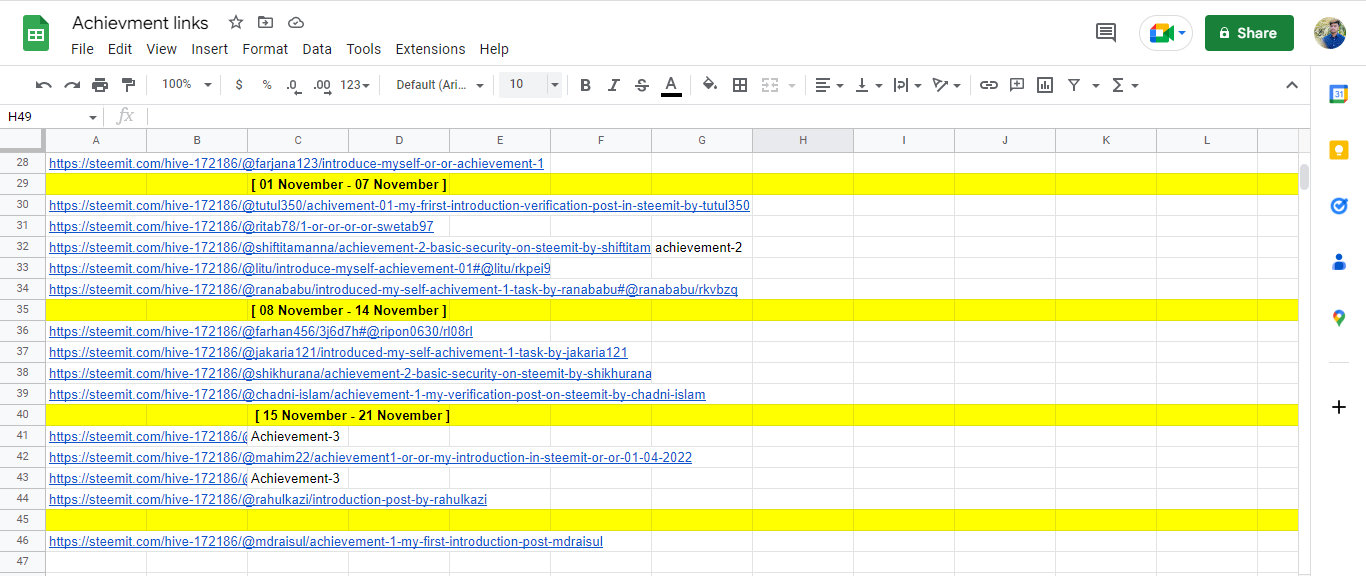The height and width of the screenshot is (576, 1366).
Task: Open text color picker
Action: 671,85
